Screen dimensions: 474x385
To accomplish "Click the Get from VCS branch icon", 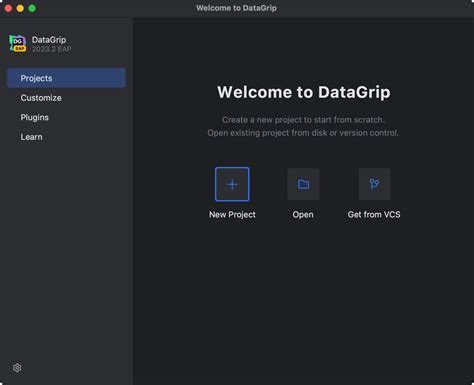I will click(374, 184).
